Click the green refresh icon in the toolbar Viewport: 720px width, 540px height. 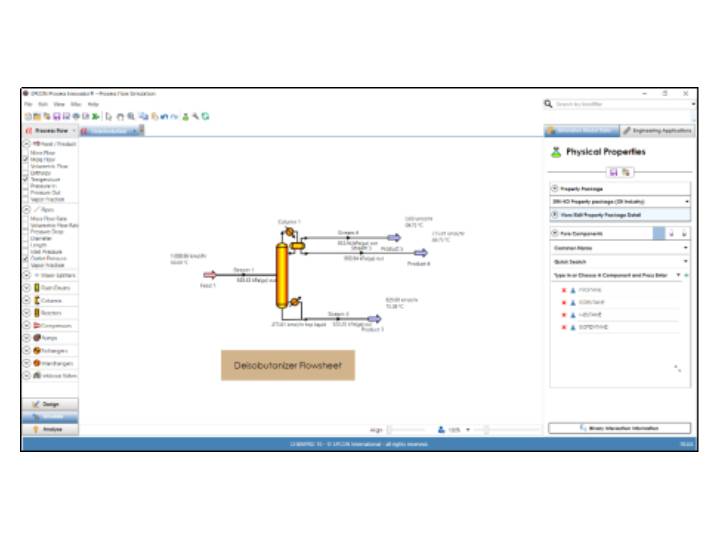point(205,117)
